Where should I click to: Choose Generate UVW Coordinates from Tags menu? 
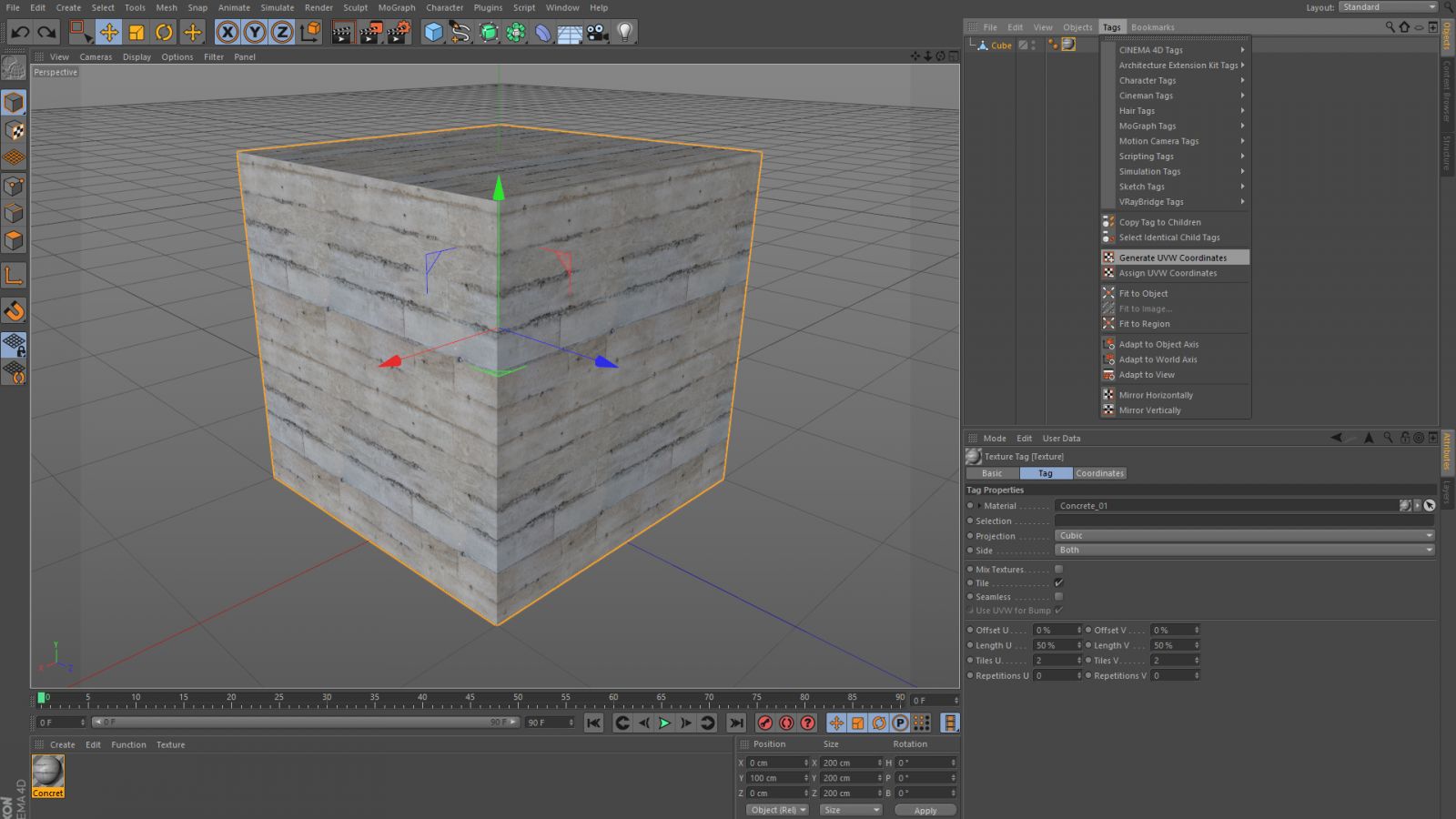click(x=1172, y=258)
